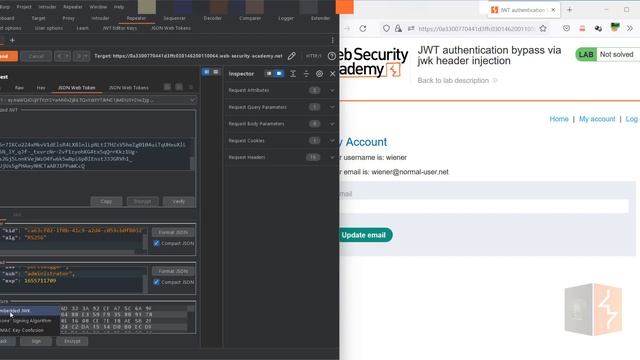Switch to JSON Web Tokens request tab
Screen dimensions: 640x360
pos(129,88)
